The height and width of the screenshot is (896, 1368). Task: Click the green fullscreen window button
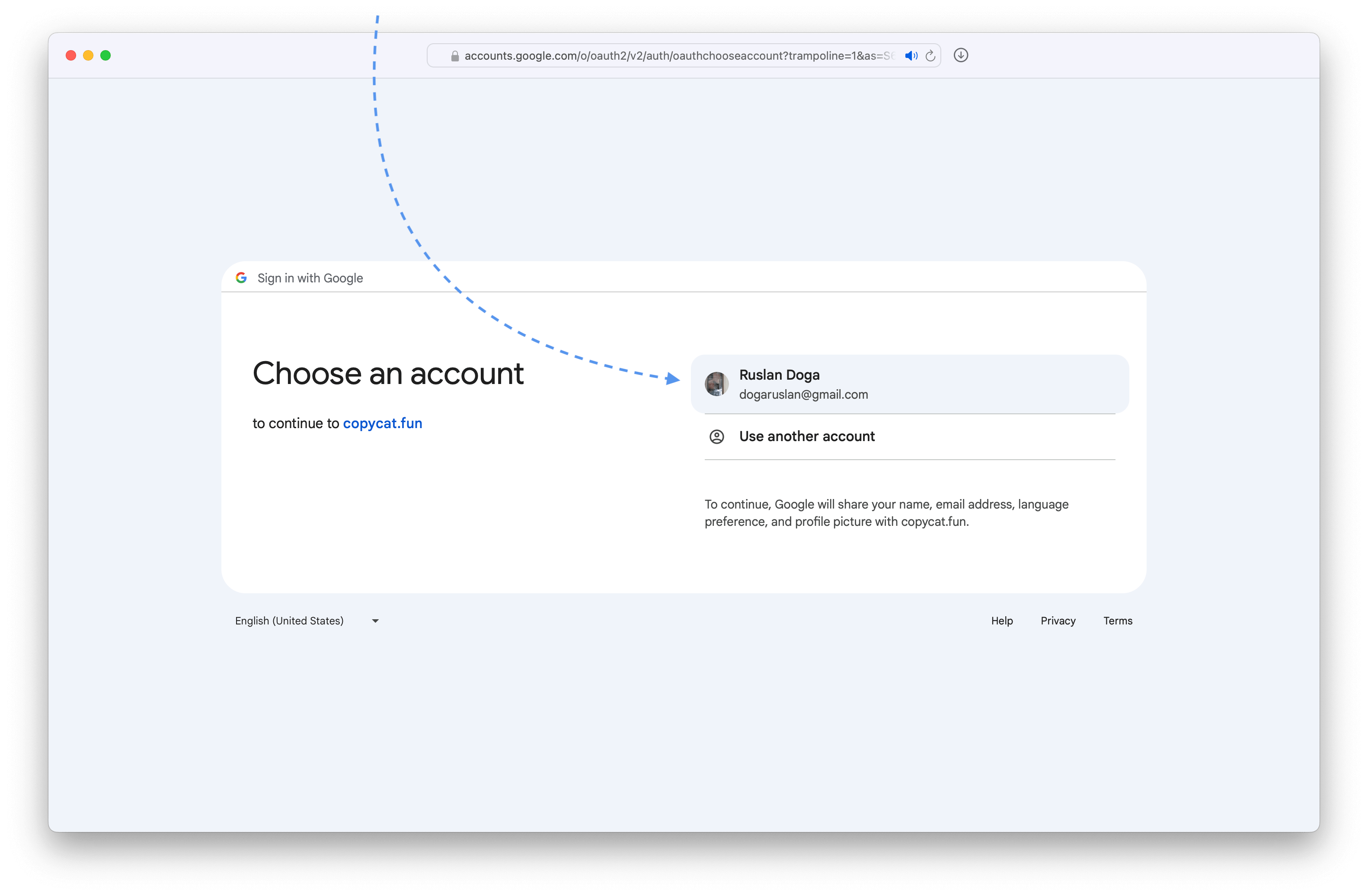(105, 55)
